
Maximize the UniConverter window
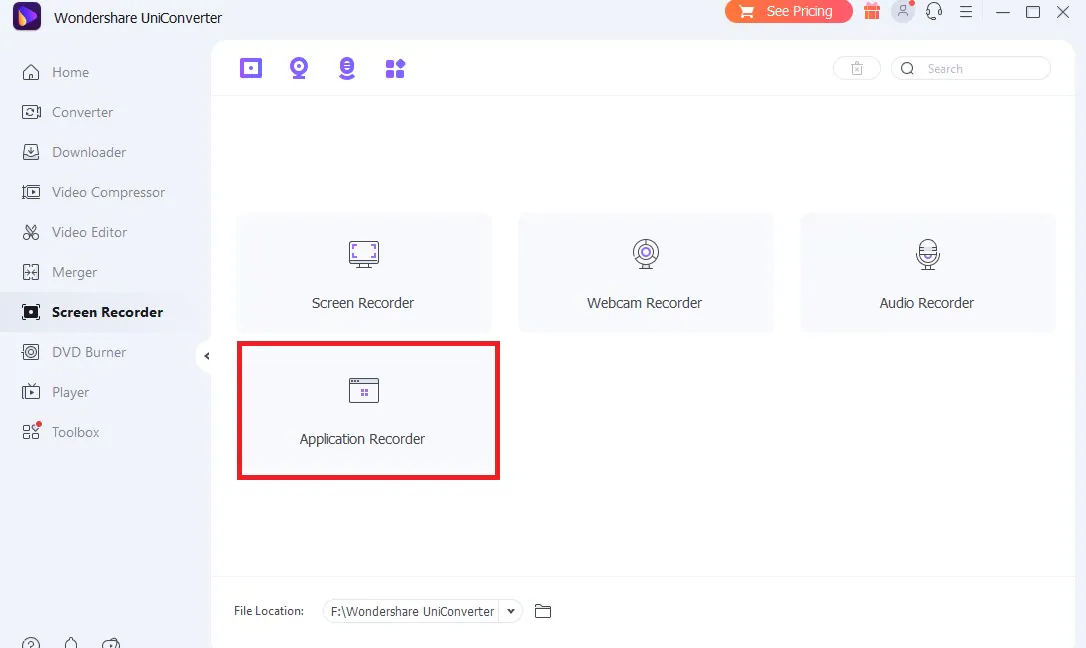click(1033, 12)
